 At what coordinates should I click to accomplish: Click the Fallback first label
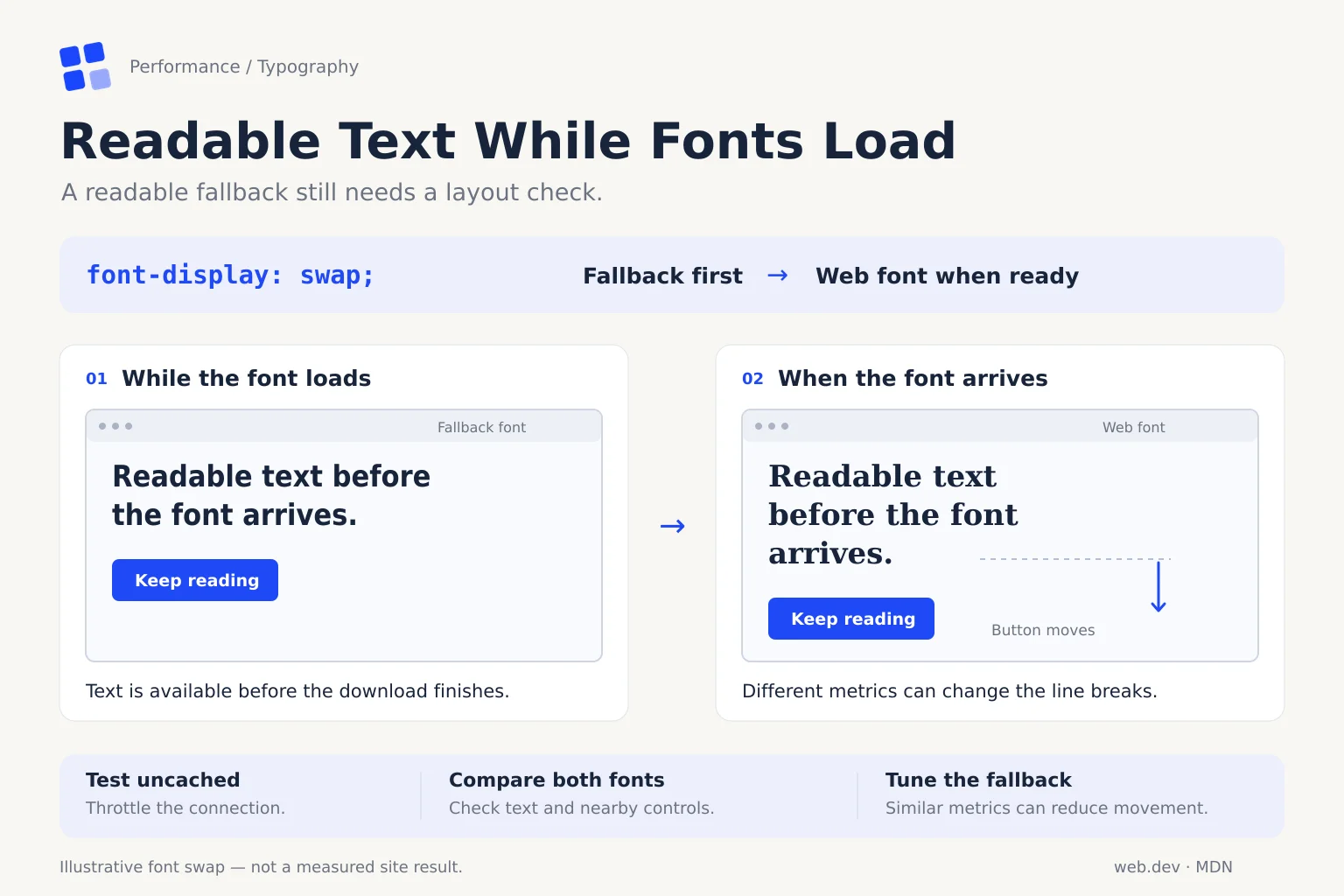(x=663, y=276)
